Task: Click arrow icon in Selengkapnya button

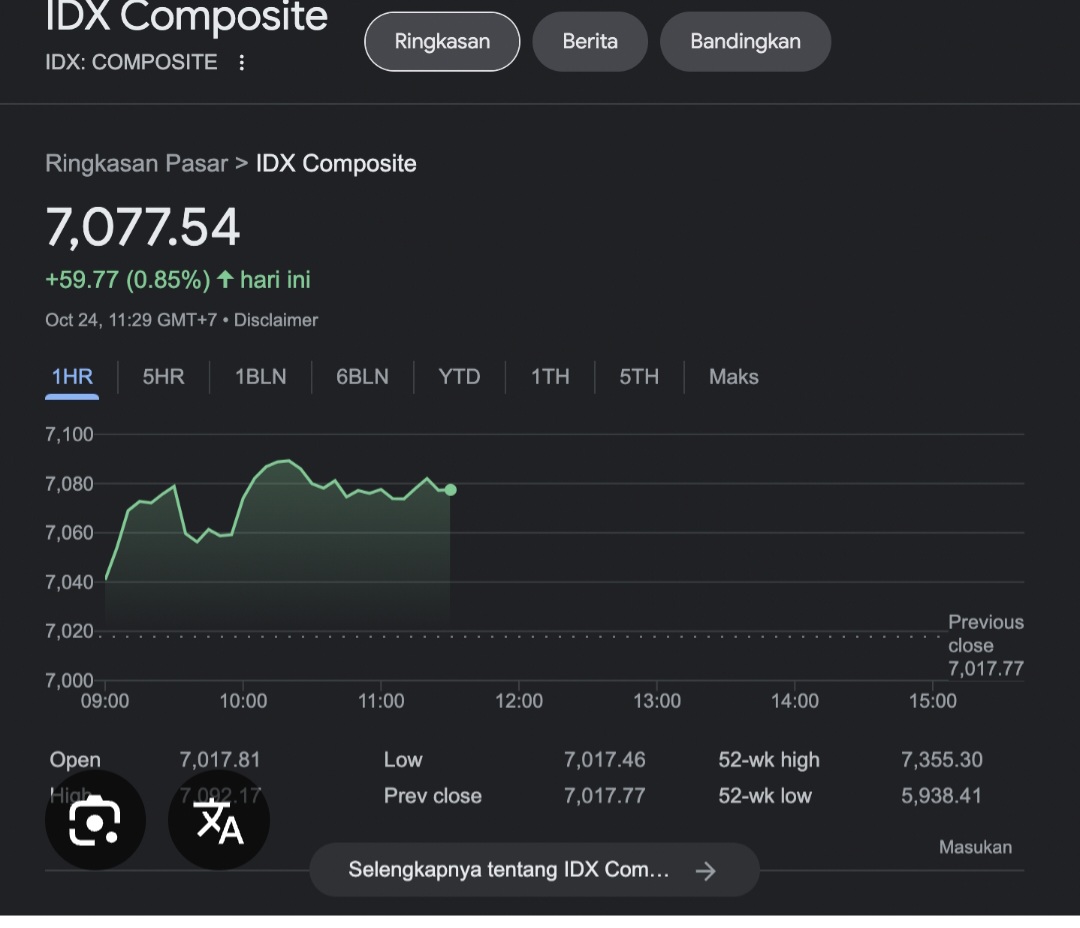Action: [x=706, y=870]
